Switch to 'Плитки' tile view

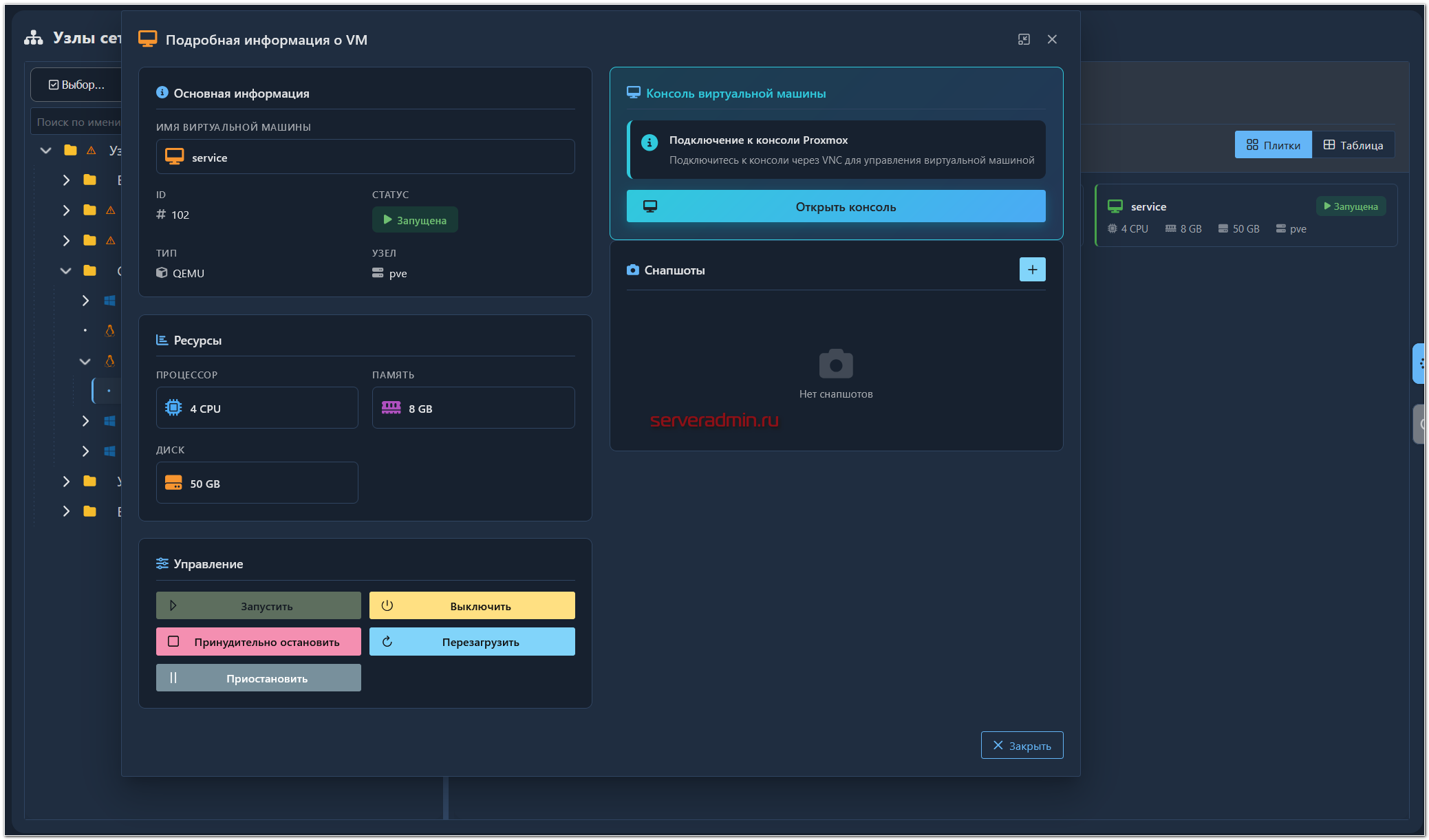point(1272,145)
